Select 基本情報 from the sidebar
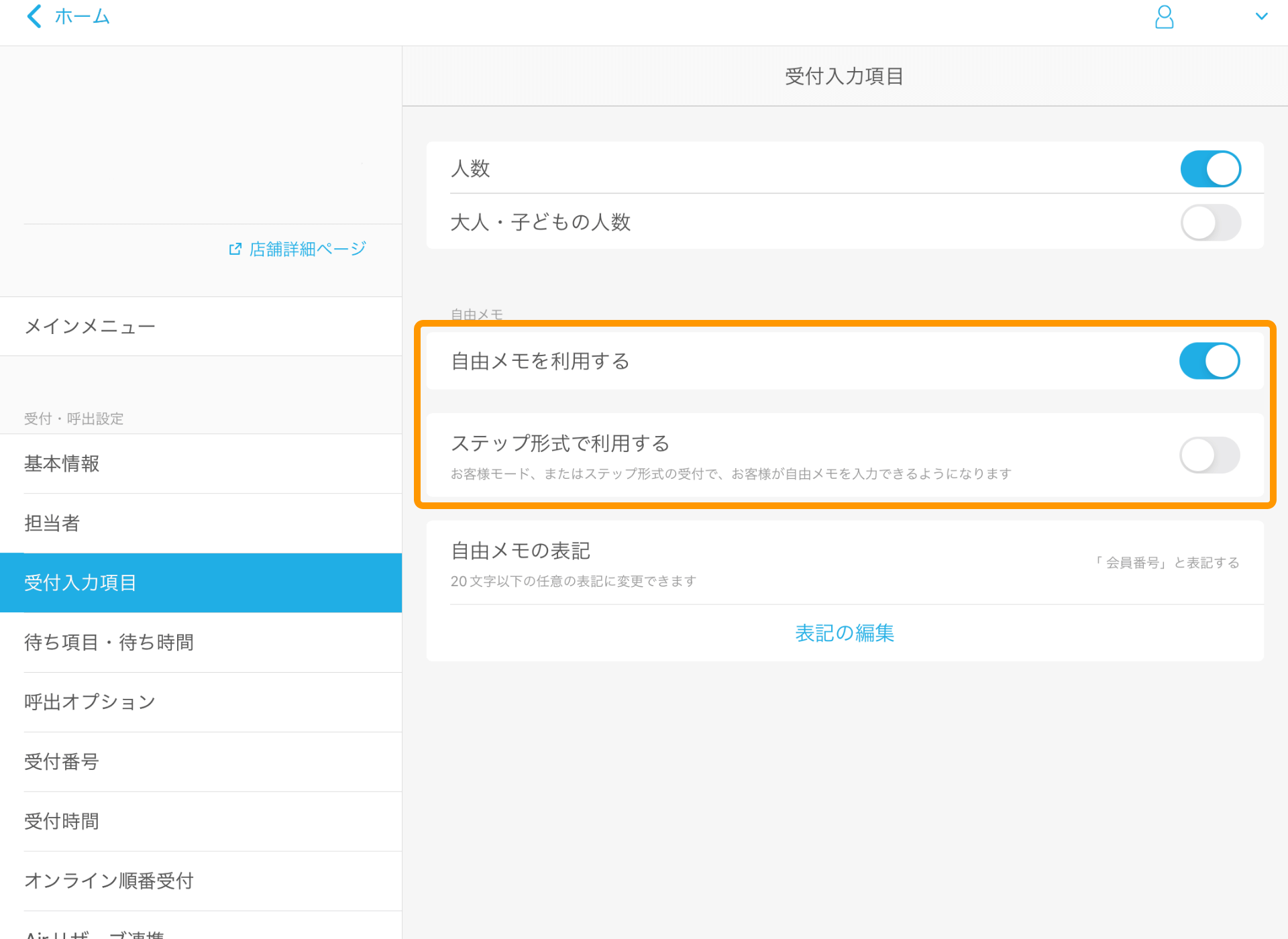 62,463
